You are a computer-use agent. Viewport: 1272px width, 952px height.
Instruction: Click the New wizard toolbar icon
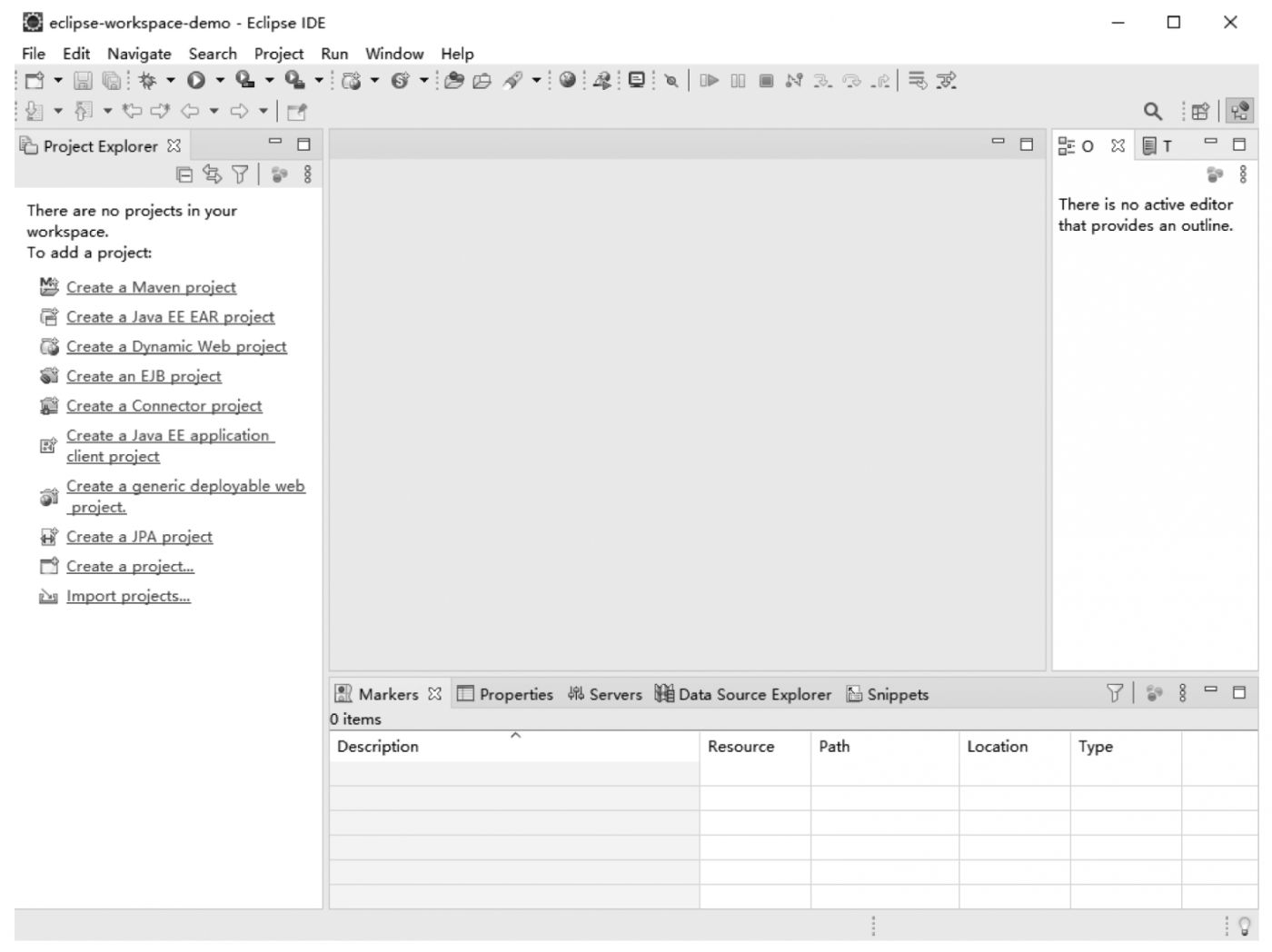coord(35,80)
